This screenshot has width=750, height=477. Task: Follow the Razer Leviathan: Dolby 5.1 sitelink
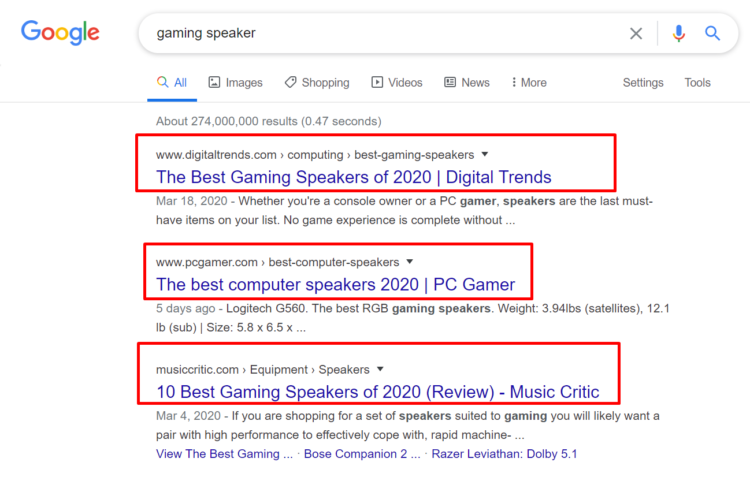click(504, 454)
